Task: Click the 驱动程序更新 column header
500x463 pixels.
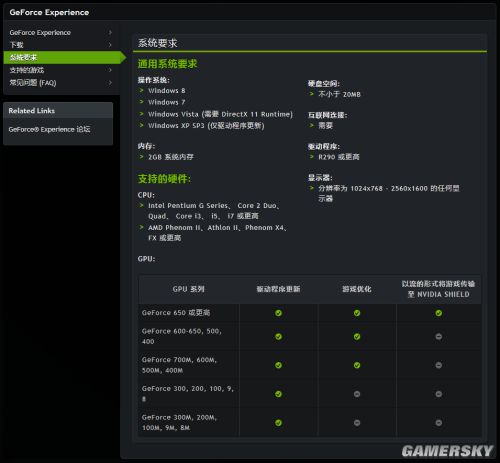Action: (278, 289)
